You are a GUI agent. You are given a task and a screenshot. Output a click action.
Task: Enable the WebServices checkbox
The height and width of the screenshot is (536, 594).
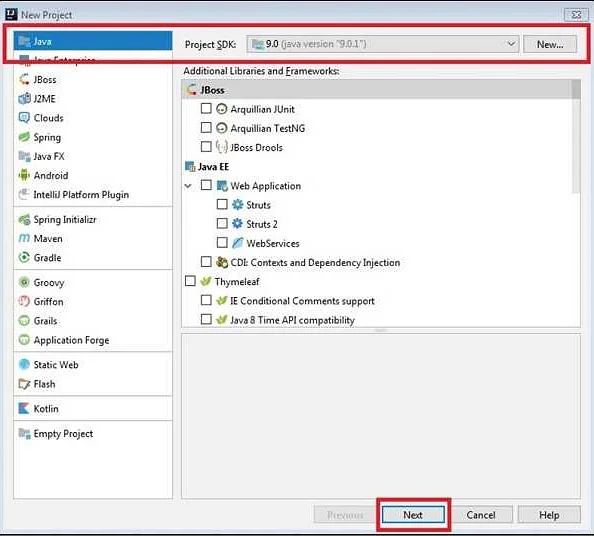(x=222, y=243)
